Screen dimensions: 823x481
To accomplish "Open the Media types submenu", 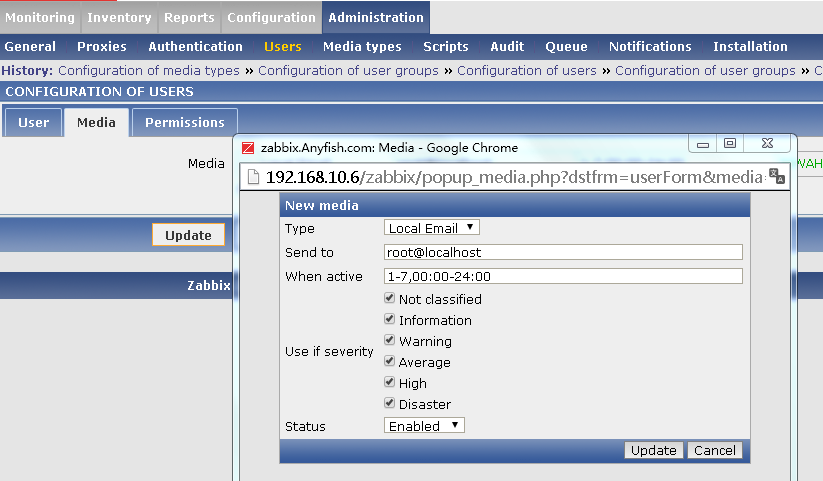I will pyautogui.click(x=362, y=47).
